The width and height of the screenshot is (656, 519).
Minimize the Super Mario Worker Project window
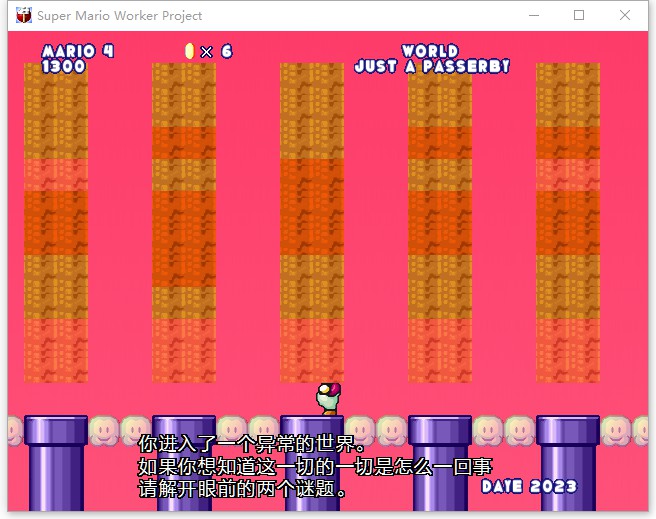[x=534, y=15]
